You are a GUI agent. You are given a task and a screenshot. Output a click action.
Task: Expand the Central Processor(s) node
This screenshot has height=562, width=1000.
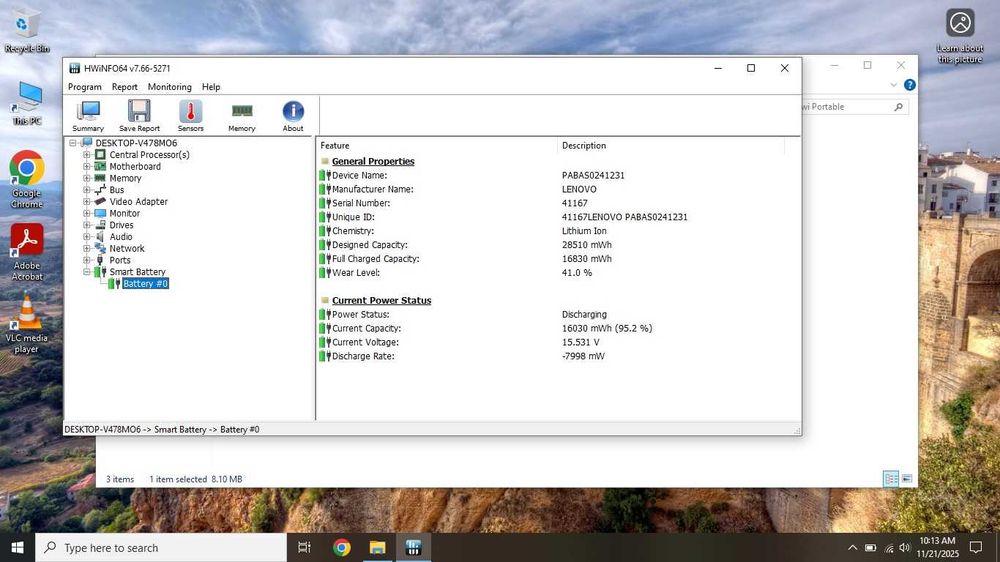coord(87,154)
